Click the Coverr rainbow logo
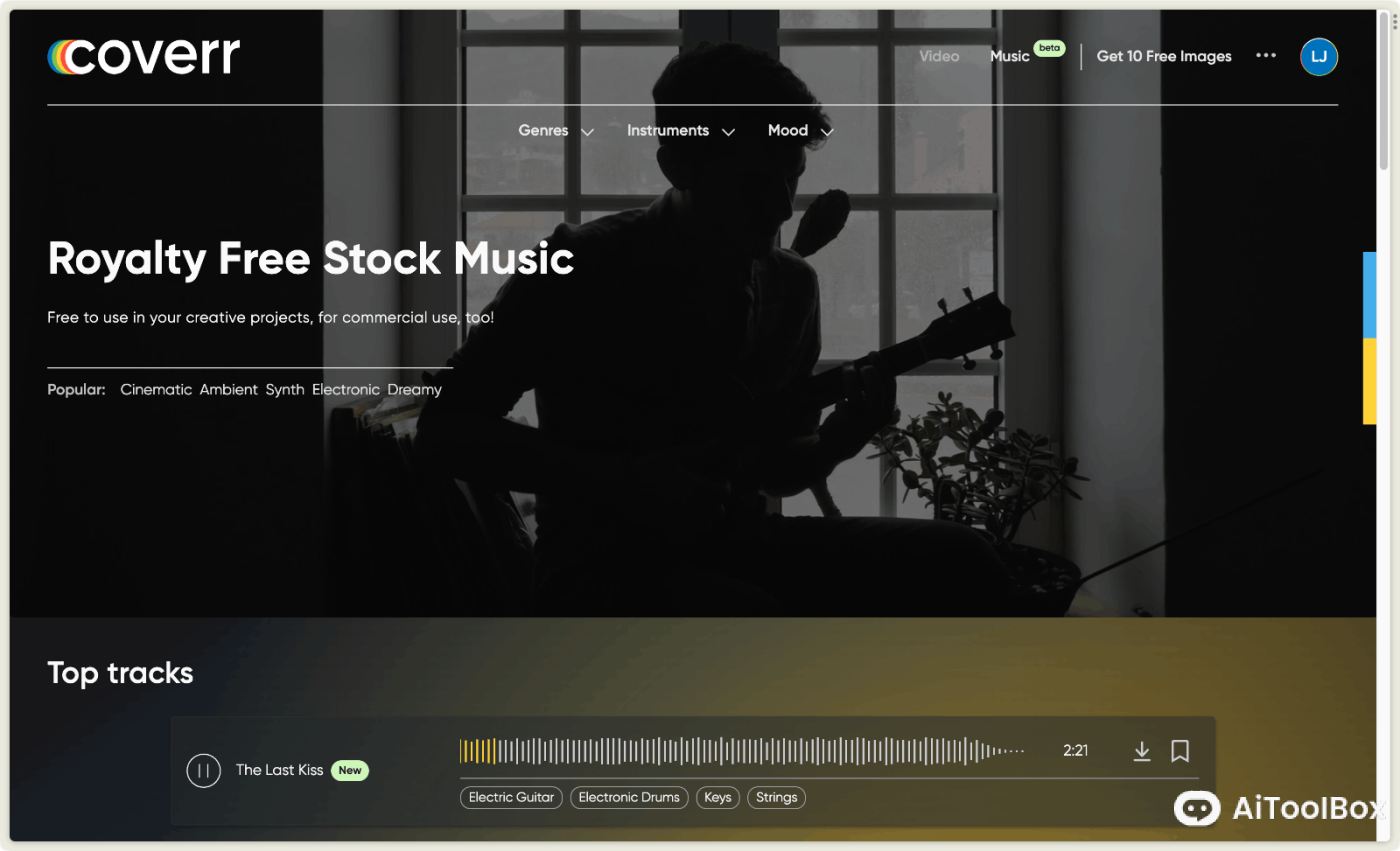This screenshot has height=851, width=1400. (143, 56)
